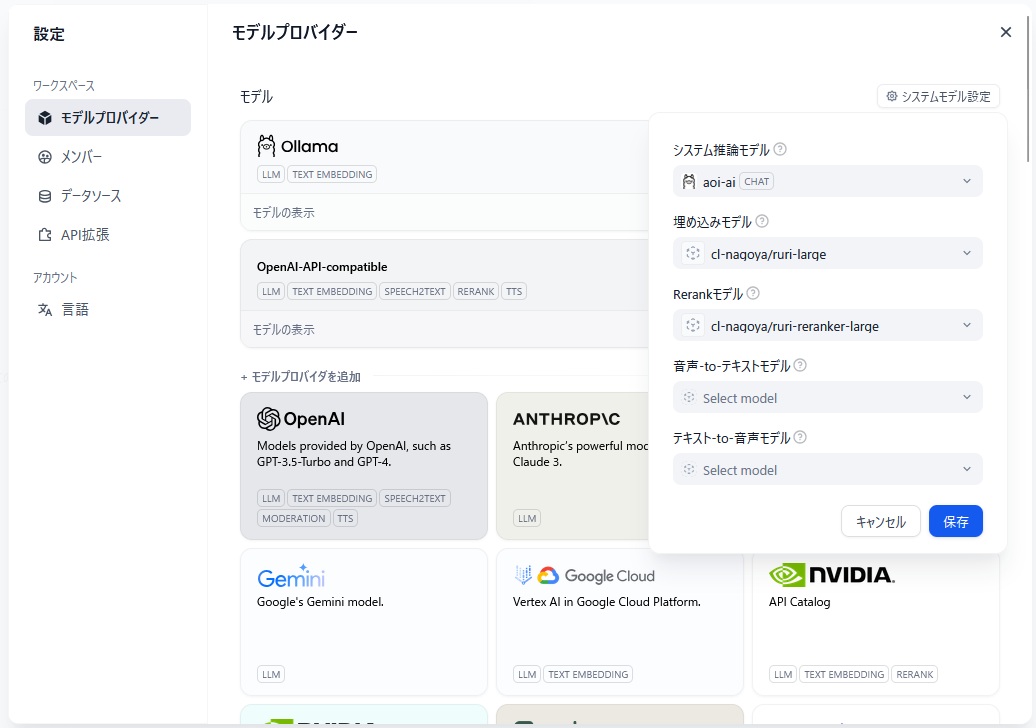Open the Rerankモデル dropdown
The height and width of the screenshot is (728, 1036).
coord(827,325)
